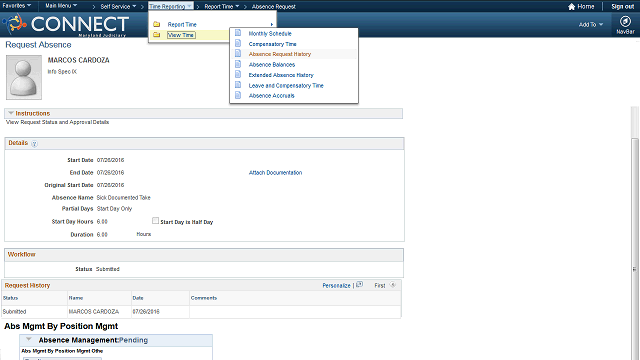This screenshot has height=360, width=640.
Task: Collapse the Instructions section
Action: (x=11, y=113)
